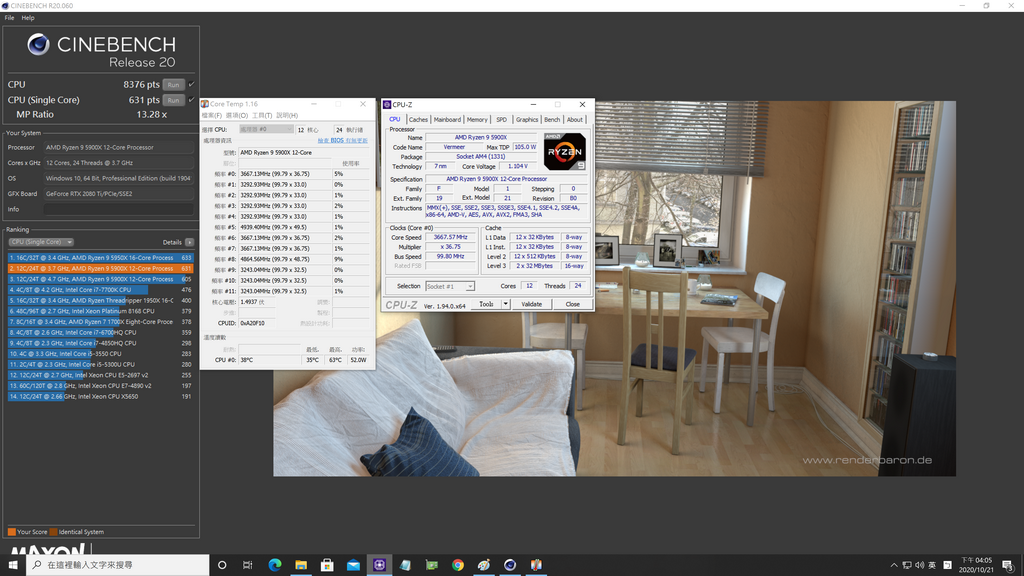Open the clock showing 2020/10/21
Viewport: 1024px width, 576px height.
(976, 565)
